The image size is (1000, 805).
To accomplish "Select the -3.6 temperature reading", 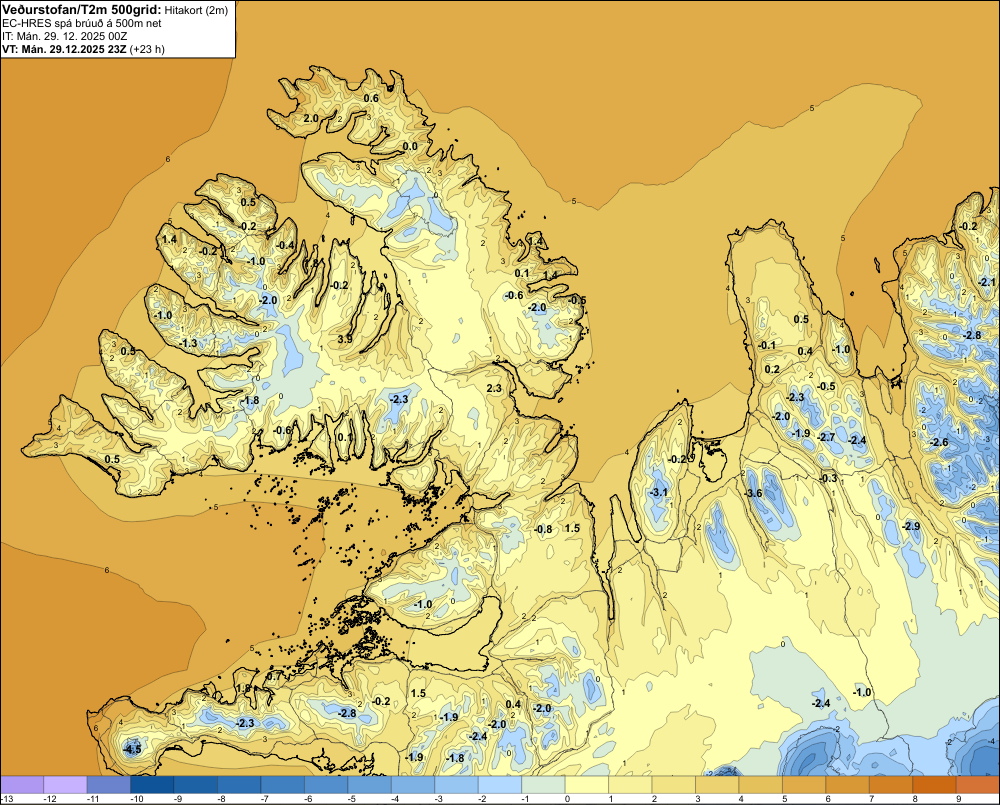I will click(754, 493).
